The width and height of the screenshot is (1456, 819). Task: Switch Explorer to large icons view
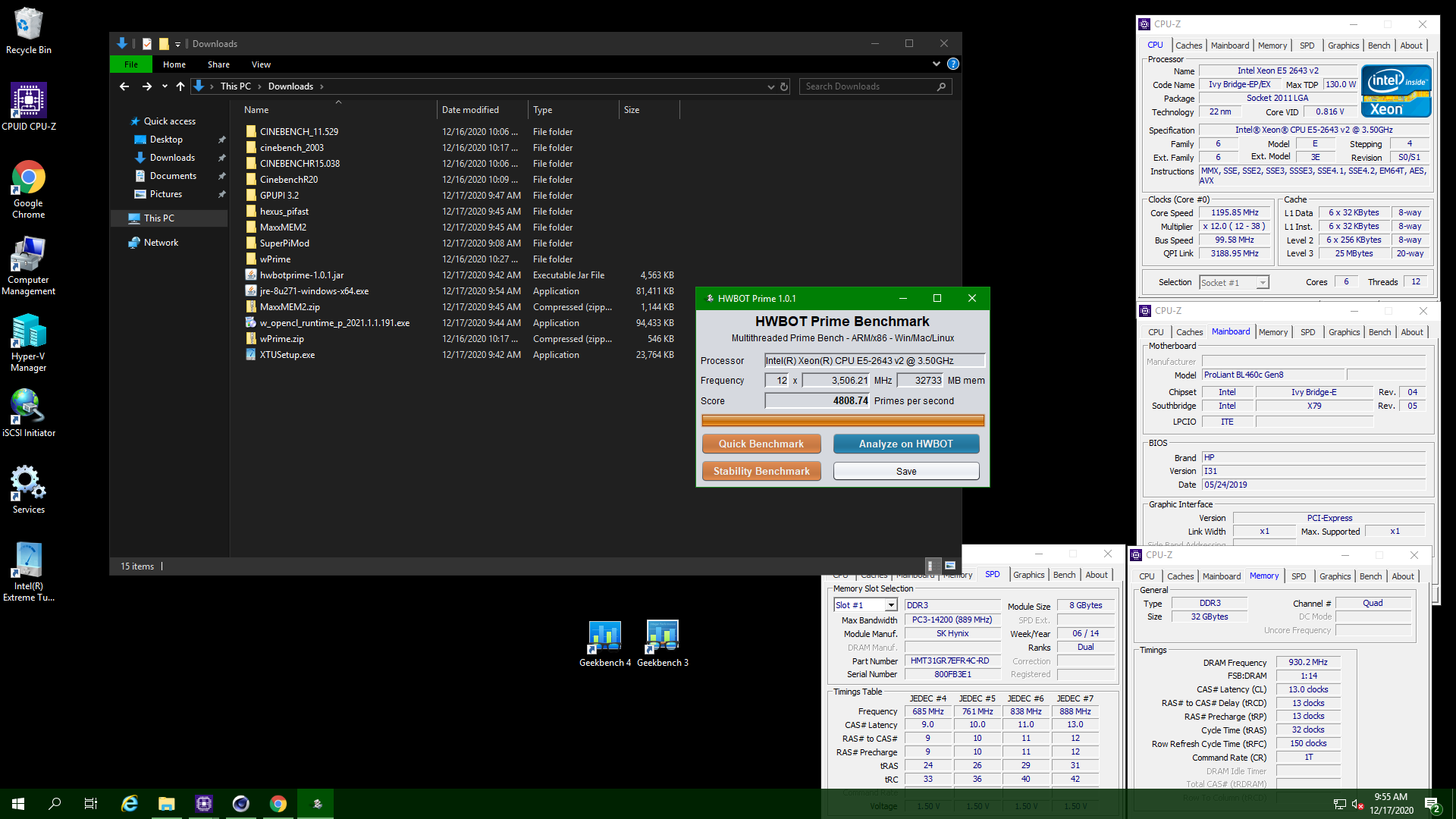[950, 566]
